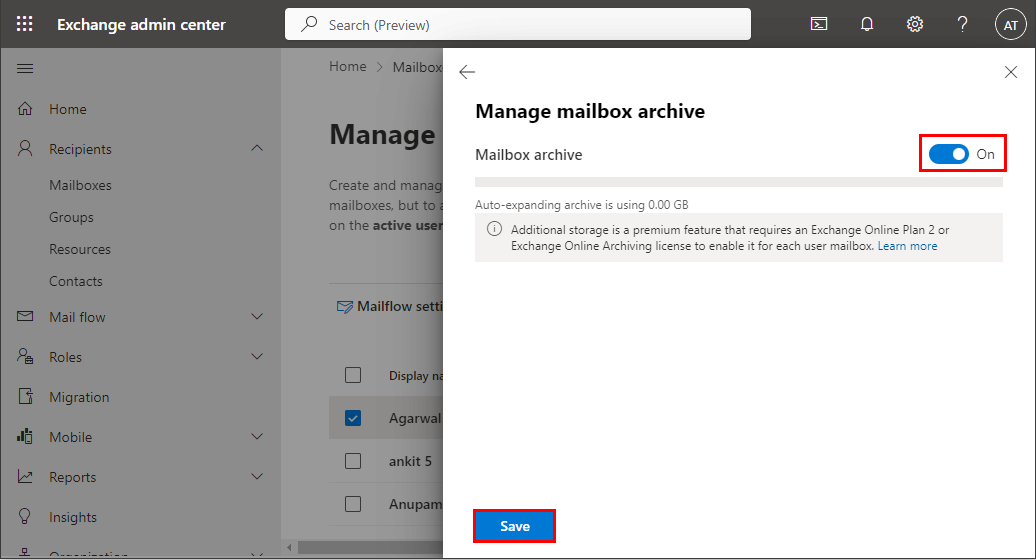1036x560 pixels.
Task: Check the Anupam row checkbox
Action: pyautogui.click(x=353, y=504)
